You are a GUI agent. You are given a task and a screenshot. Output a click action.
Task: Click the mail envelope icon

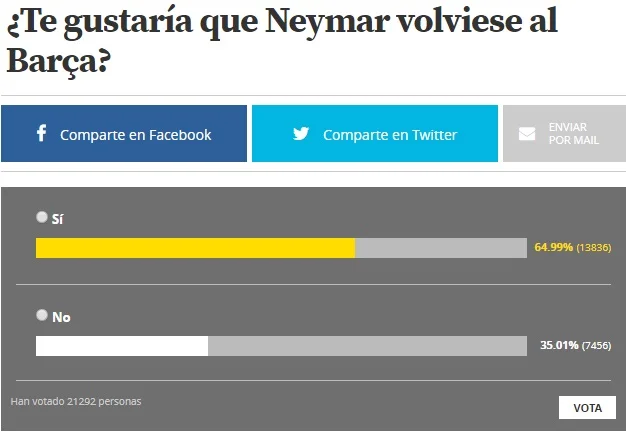527,134
